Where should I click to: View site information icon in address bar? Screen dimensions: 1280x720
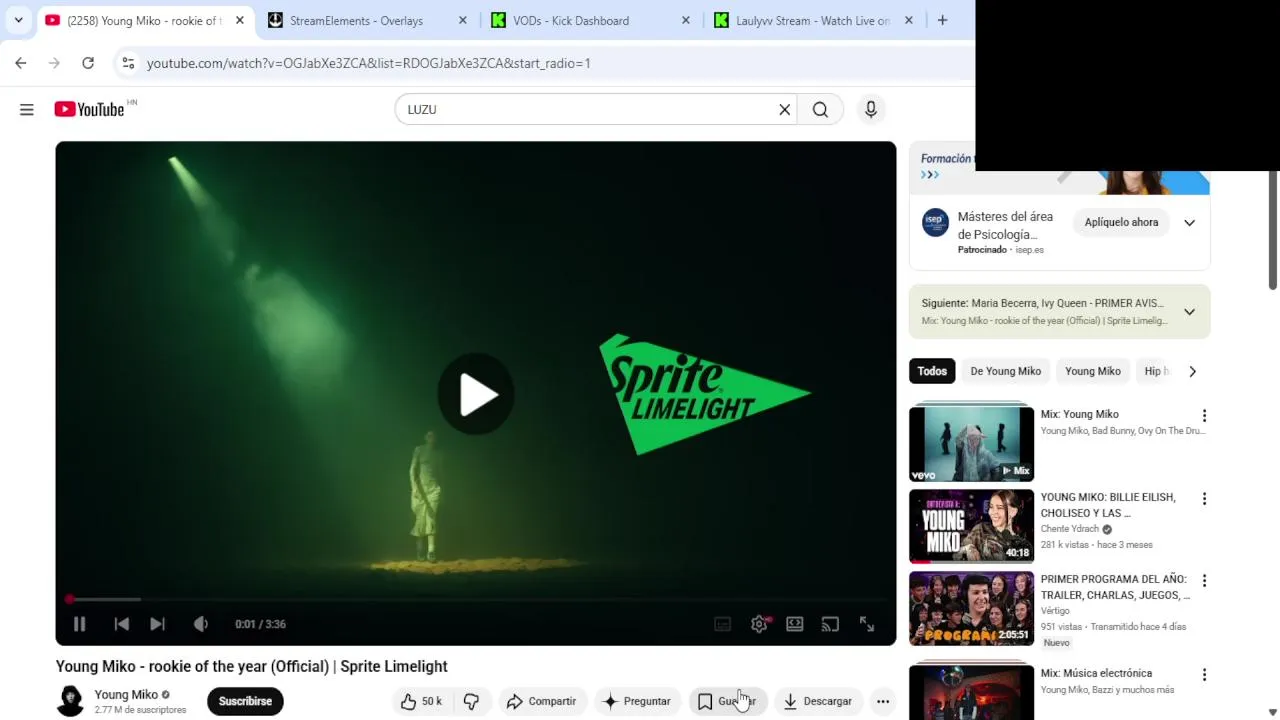[128, 63]
